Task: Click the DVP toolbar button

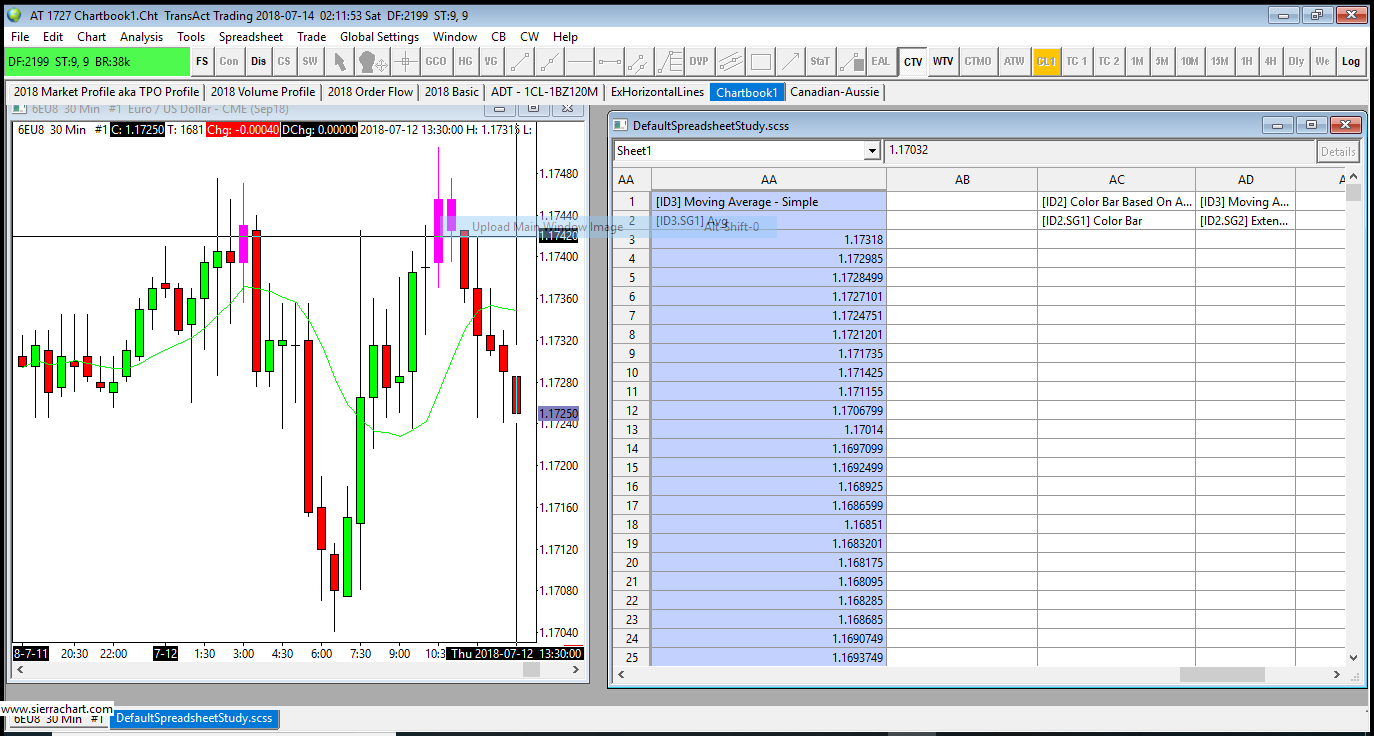Action: point(699,61)
